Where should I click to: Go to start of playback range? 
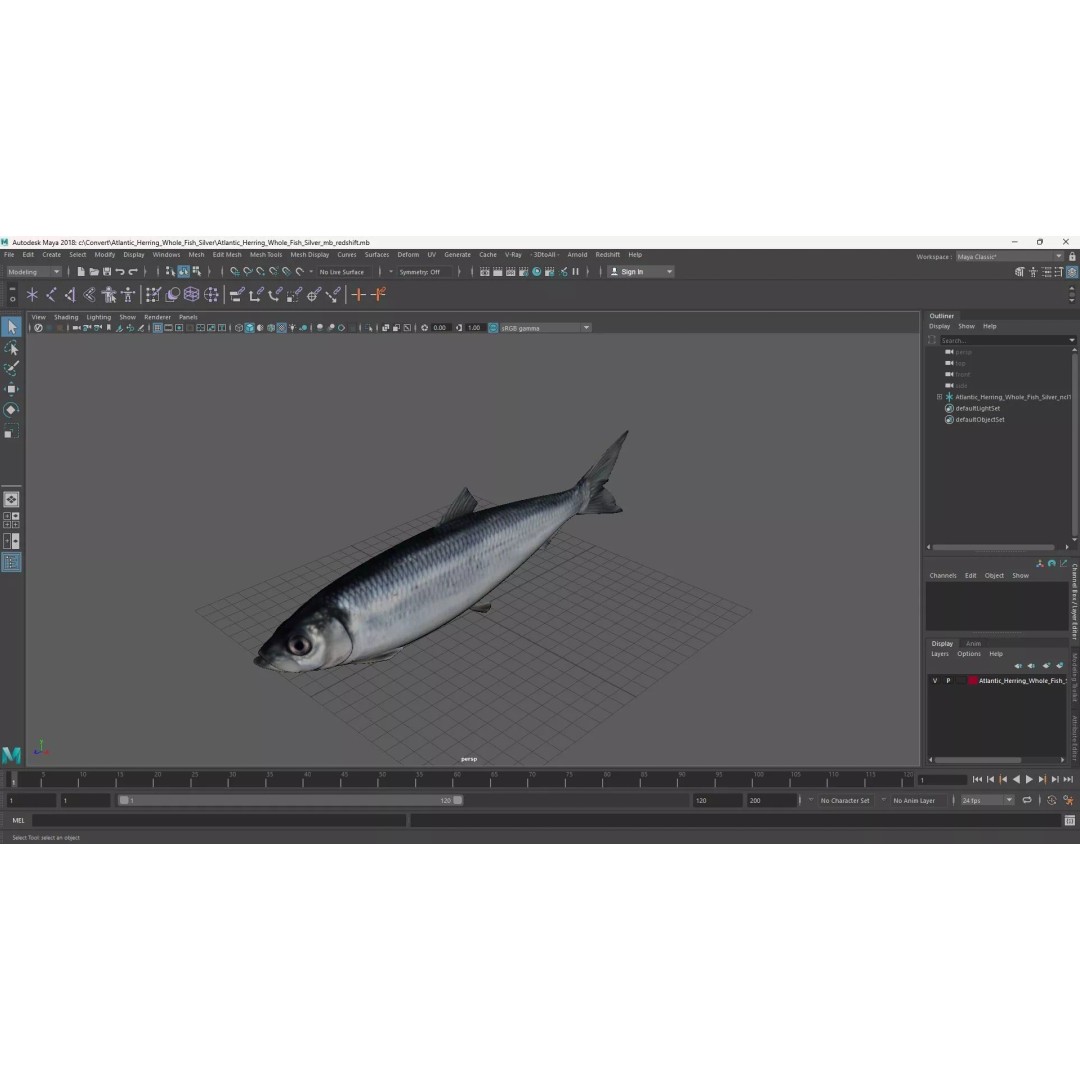[977, 779]
